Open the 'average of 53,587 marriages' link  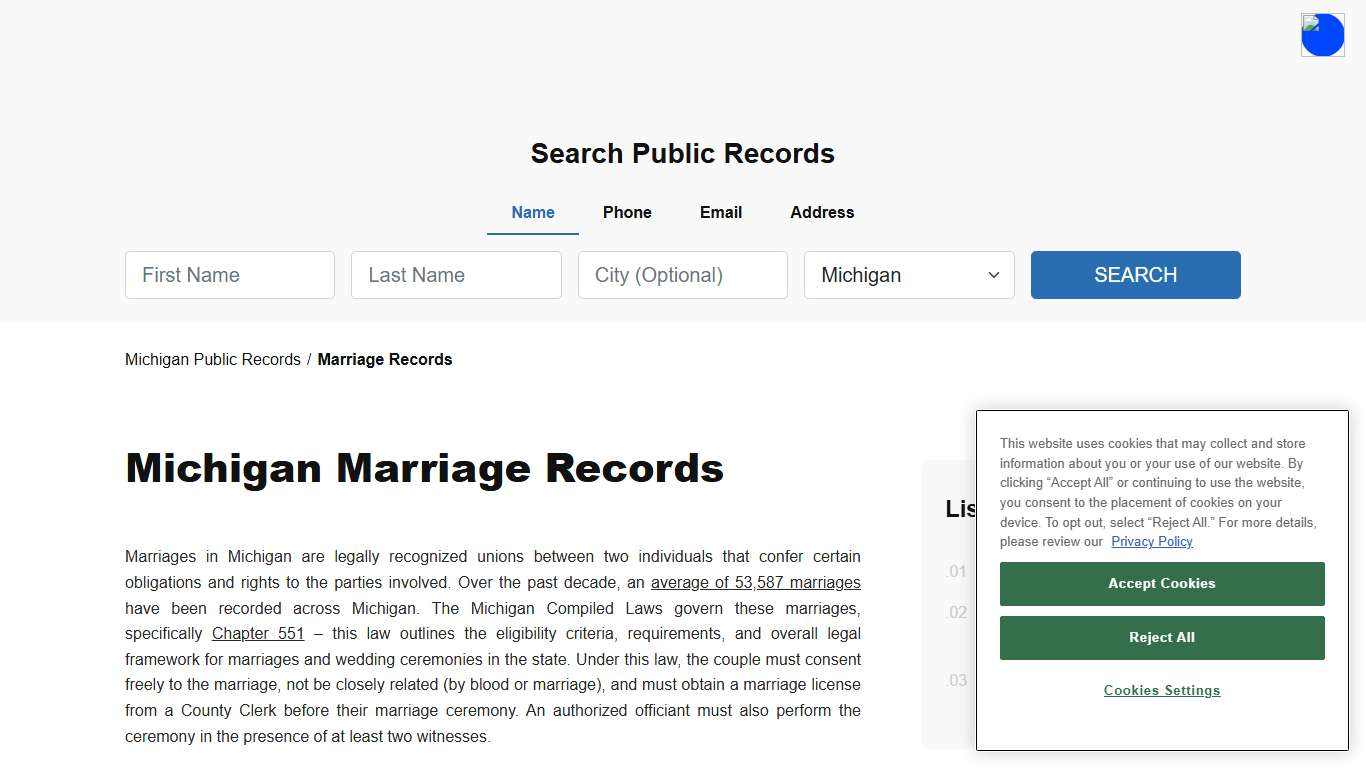[756, 582]
